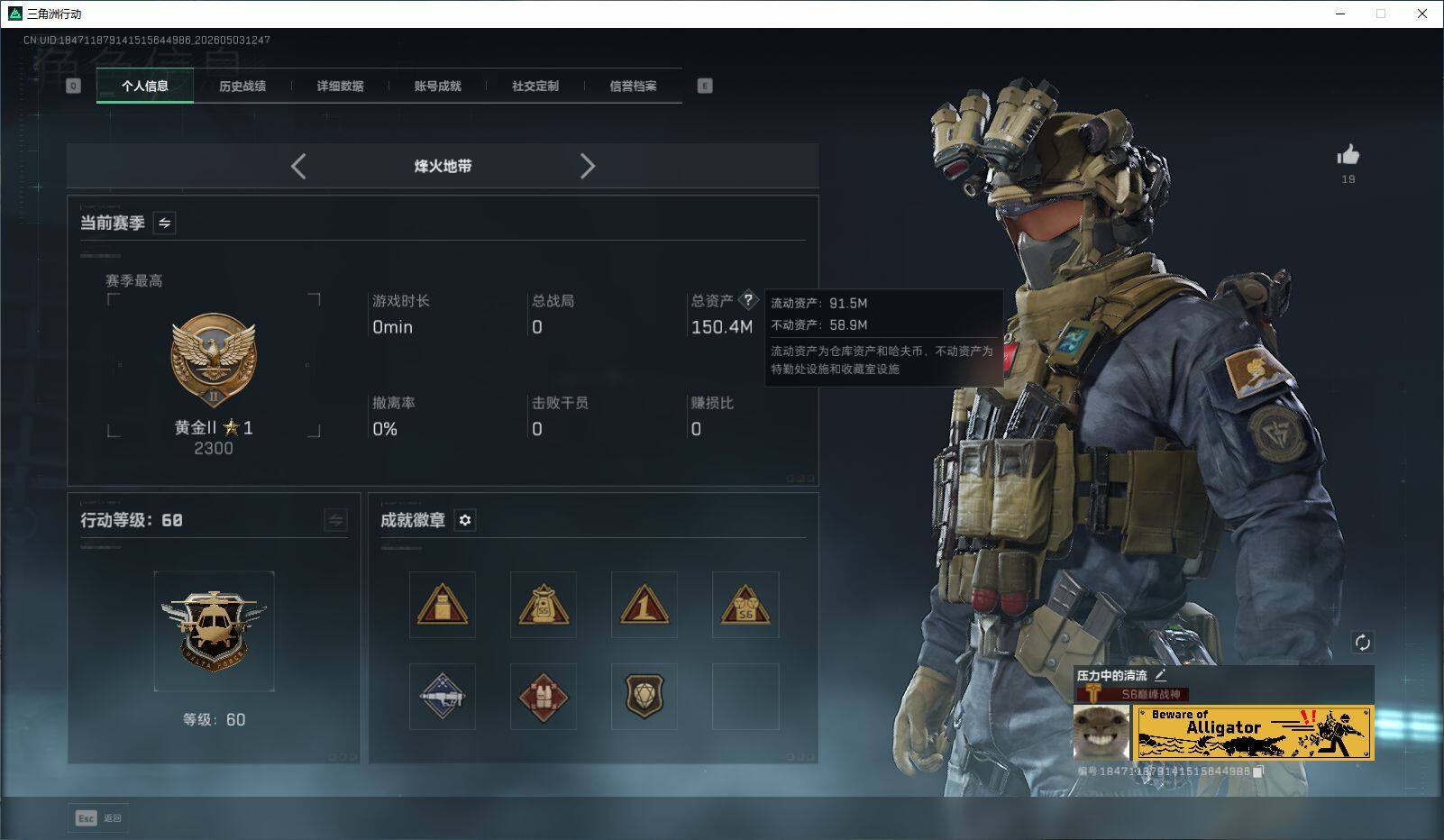Image resolution: width=1444 pixels, height=840 pixels.
Task: Click the 不动资产: 58.9M tooltip line
Action: [x=819, y=324]
